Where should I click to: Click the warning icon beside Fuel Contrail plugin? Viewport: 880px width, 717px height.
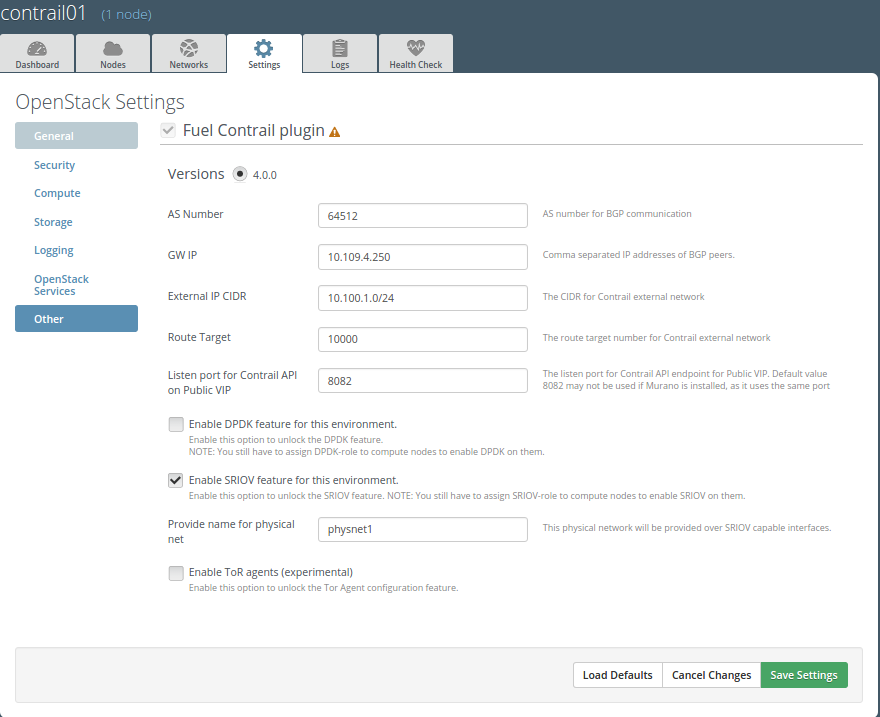pos(334,132)
